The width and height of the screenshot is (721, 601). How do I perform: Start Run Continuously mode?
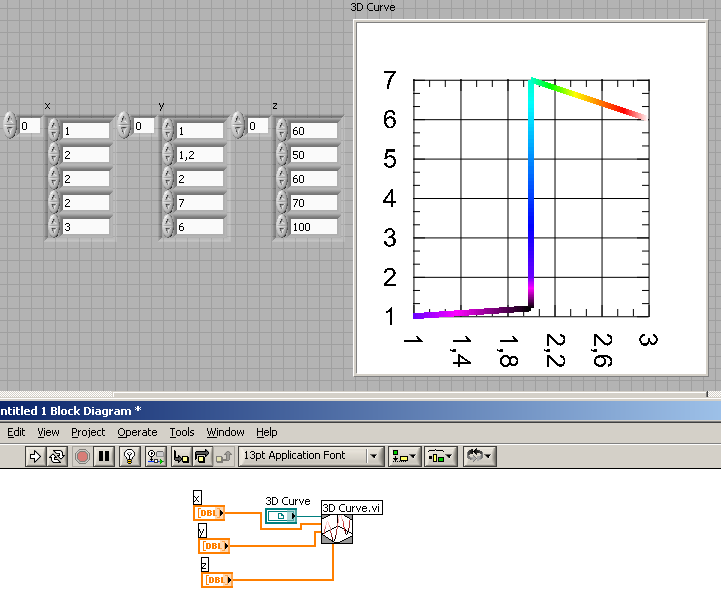tap(57, 456)
